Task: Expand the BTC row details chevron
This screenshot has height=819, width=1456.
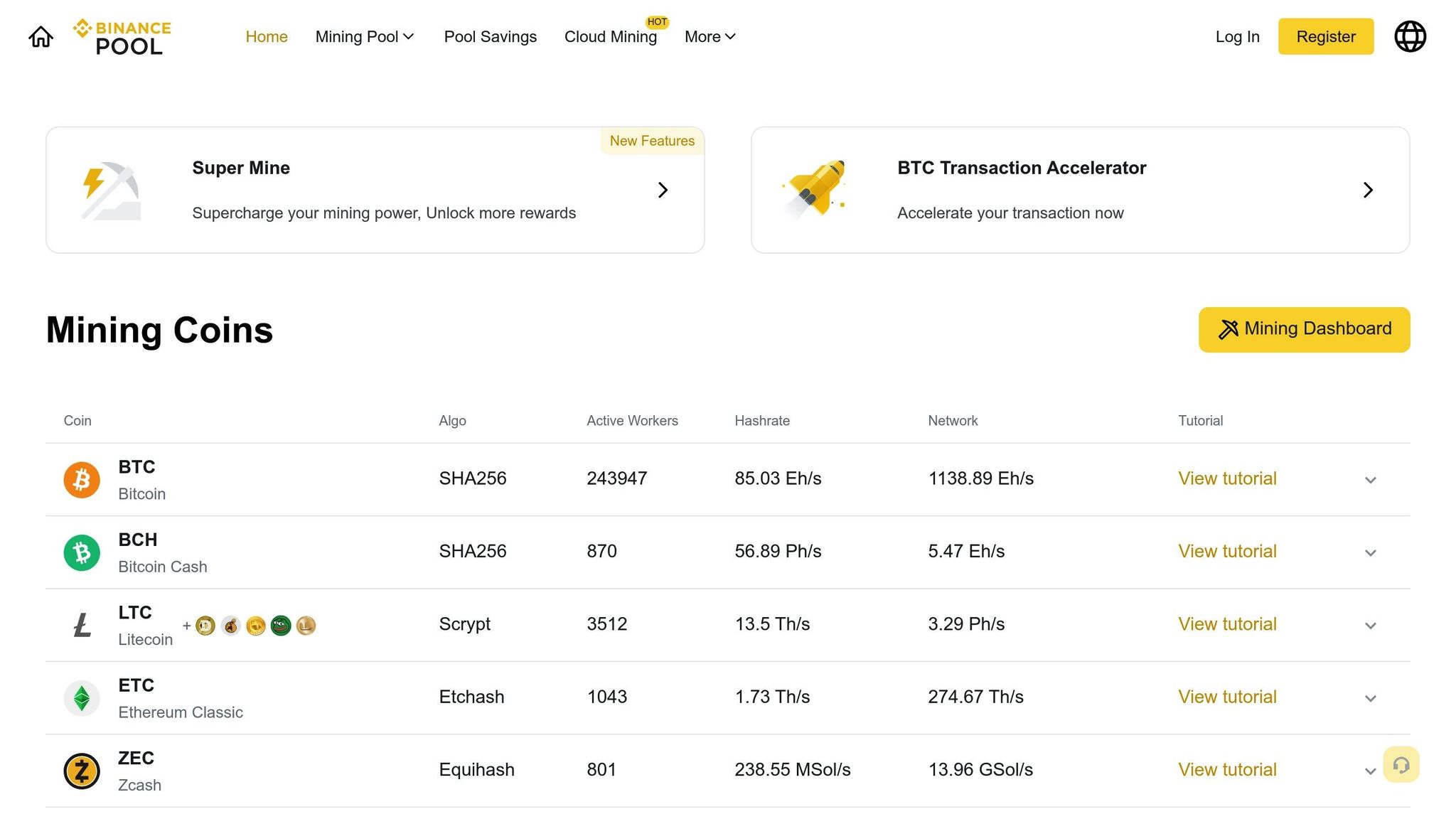Action: click(1371, 480)
